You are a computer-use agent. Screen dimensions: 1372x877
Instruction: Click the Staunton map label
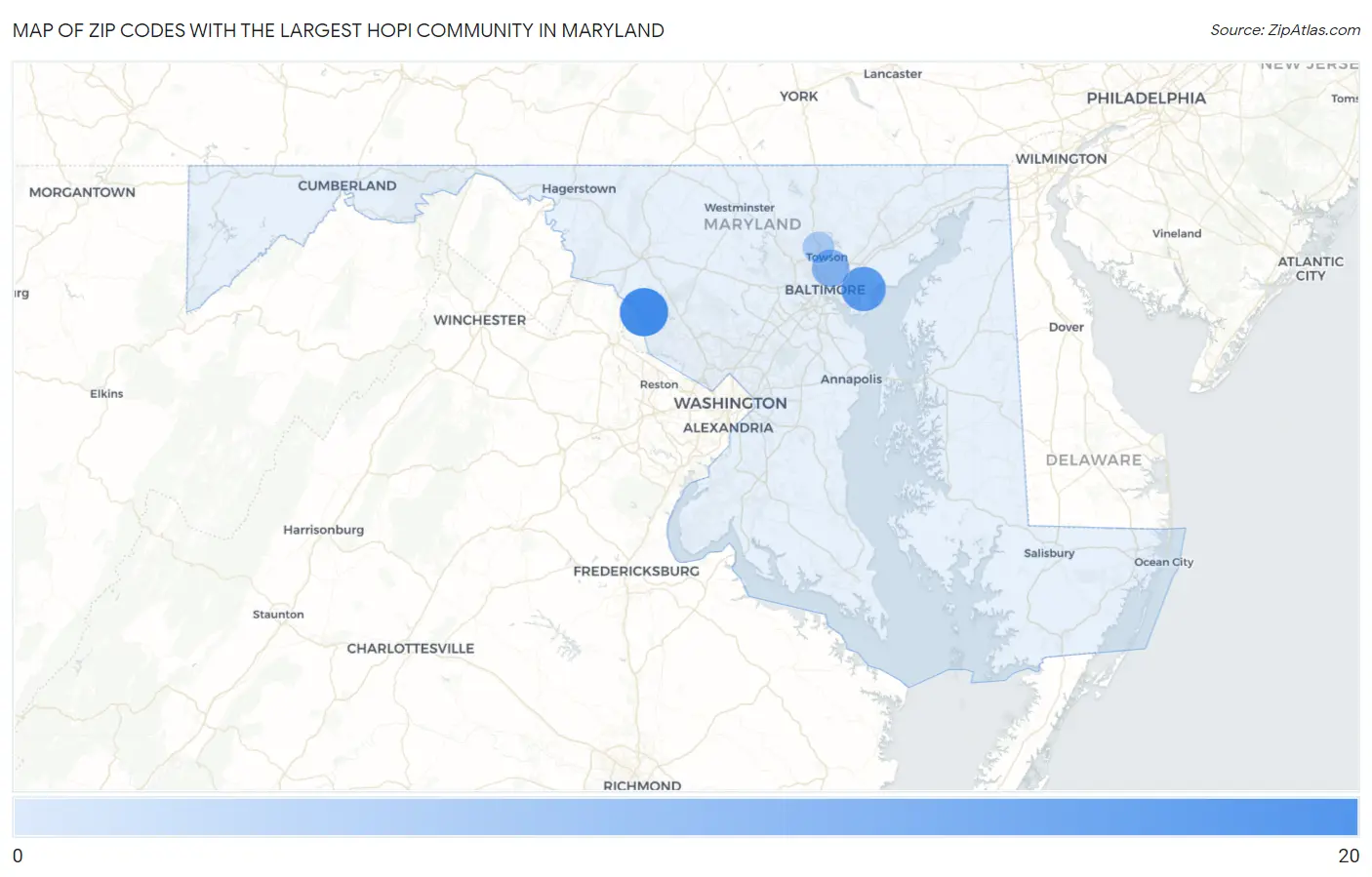click(278, 615)
